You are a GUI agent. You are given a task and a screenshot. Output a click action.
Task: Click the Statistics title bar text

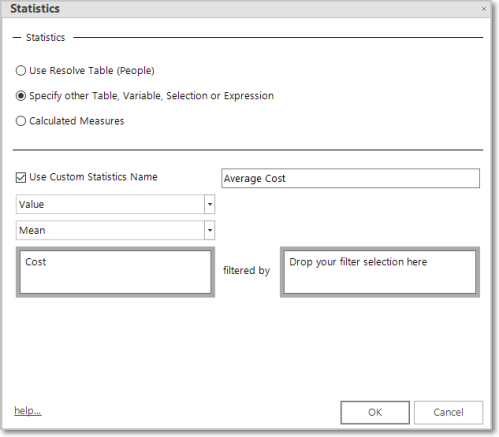tap(35, 9)
